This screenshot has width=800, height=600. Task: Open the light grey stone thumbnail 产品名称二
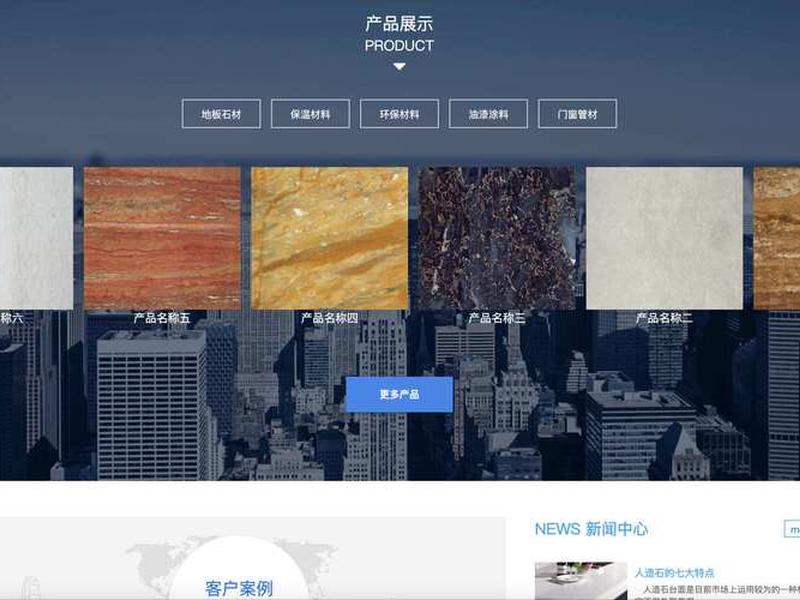pos(664,238)
